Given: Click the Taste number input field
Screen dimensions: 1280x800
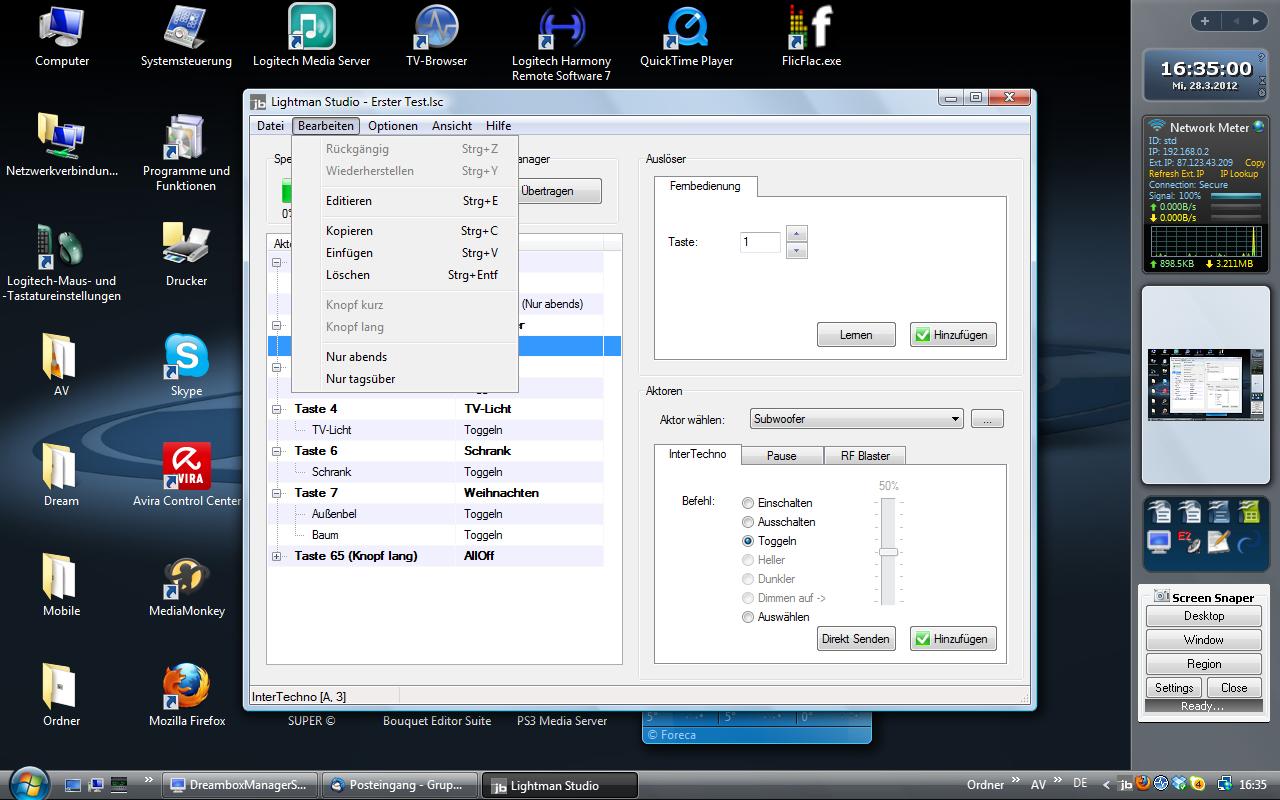Looking at the screenshot, I should [760, 242].
